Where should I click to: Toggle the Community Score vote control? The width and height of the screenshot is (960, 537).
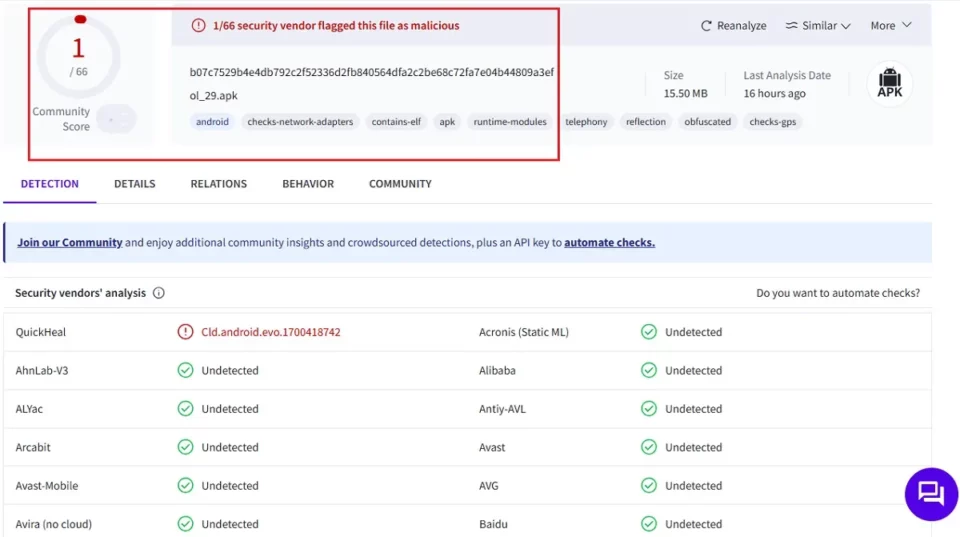tap(116, 119)
